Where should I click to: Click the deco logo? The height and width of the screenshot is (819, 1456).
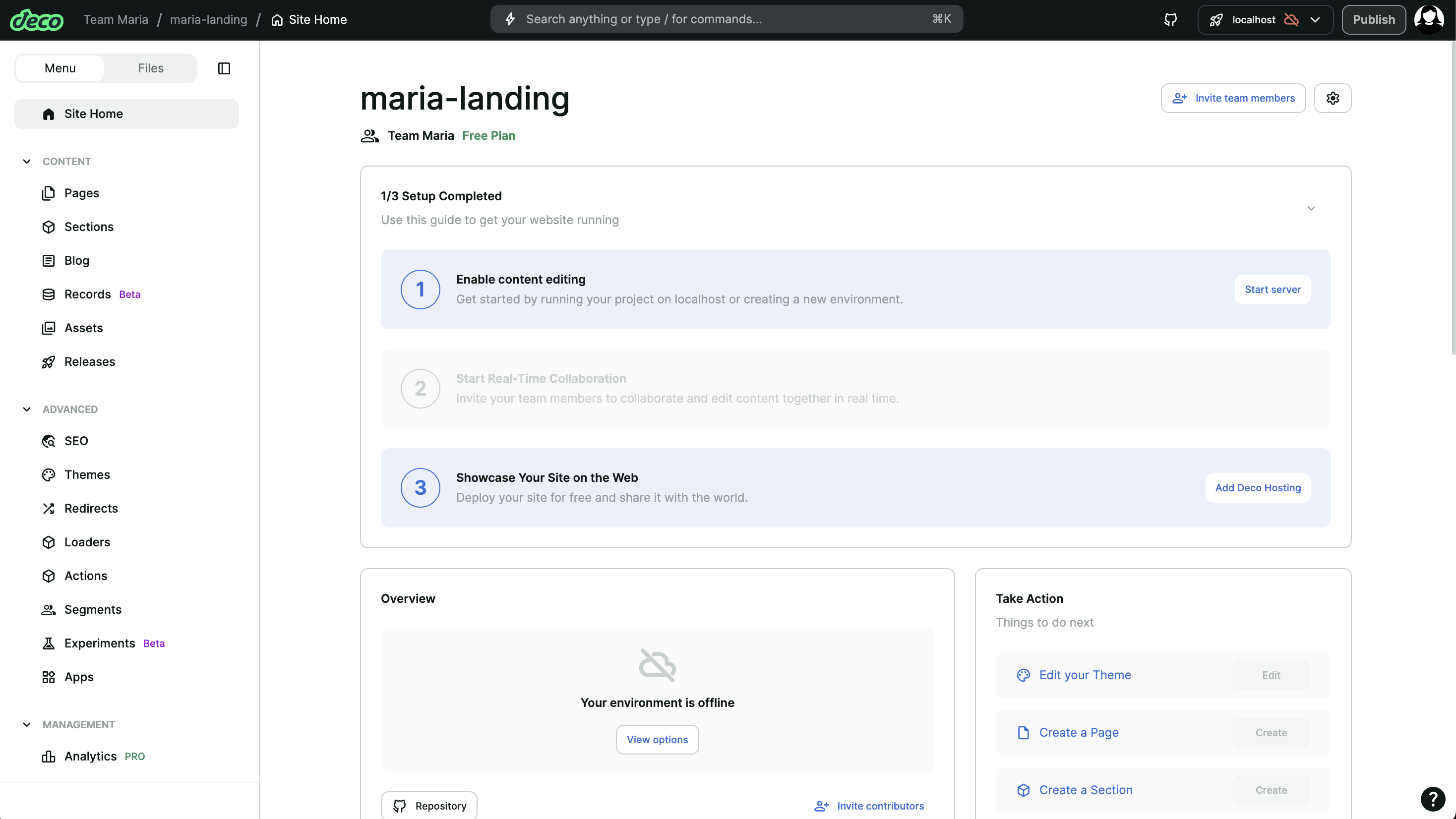[37, 20]
